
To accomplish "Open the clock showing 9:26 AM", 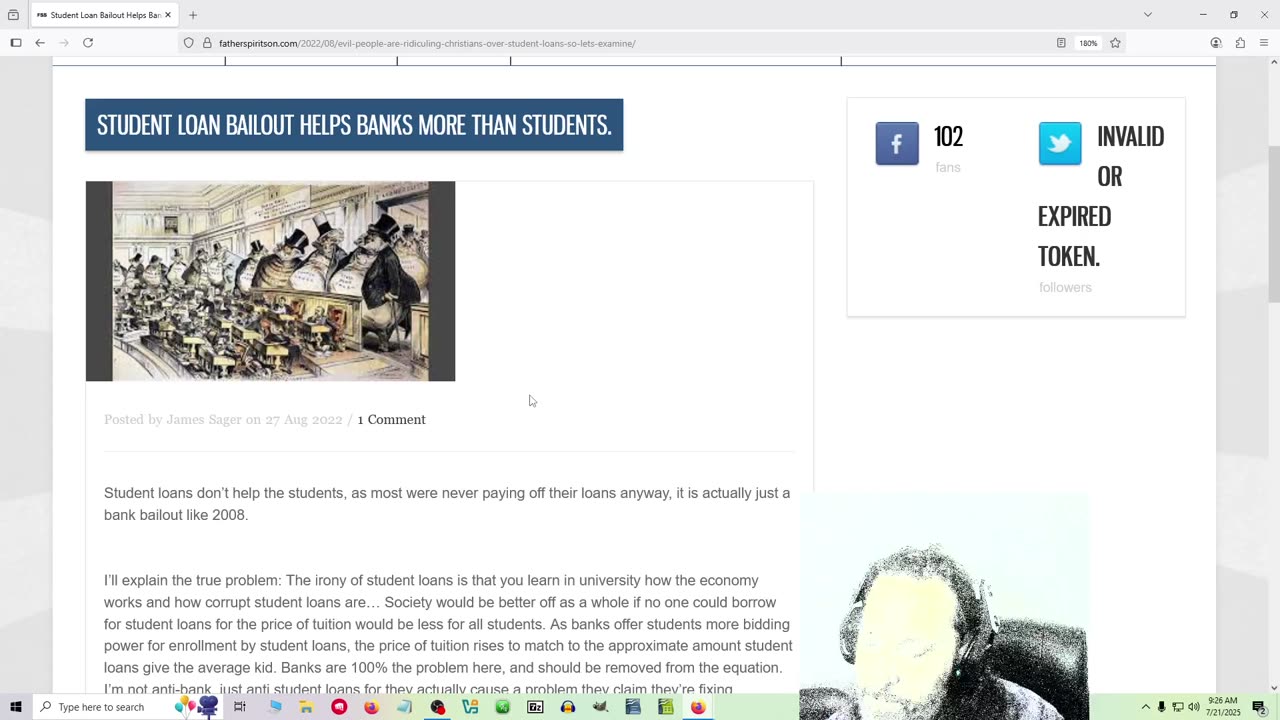I will 1224,707.
